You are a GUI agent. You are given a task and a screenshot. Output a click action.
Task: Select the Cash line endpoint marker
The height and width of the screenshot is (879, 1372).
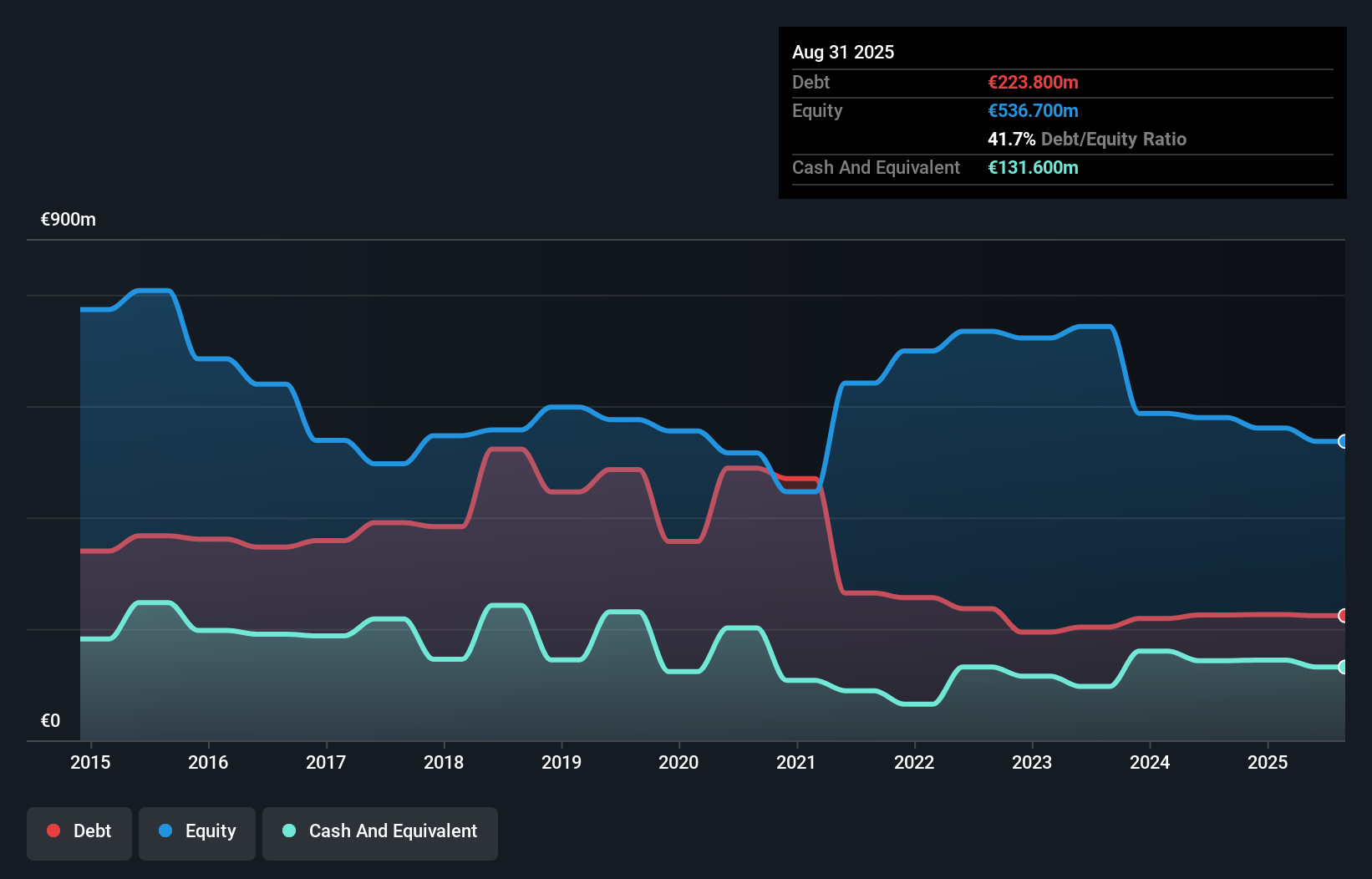click(x=1342, y=667)
